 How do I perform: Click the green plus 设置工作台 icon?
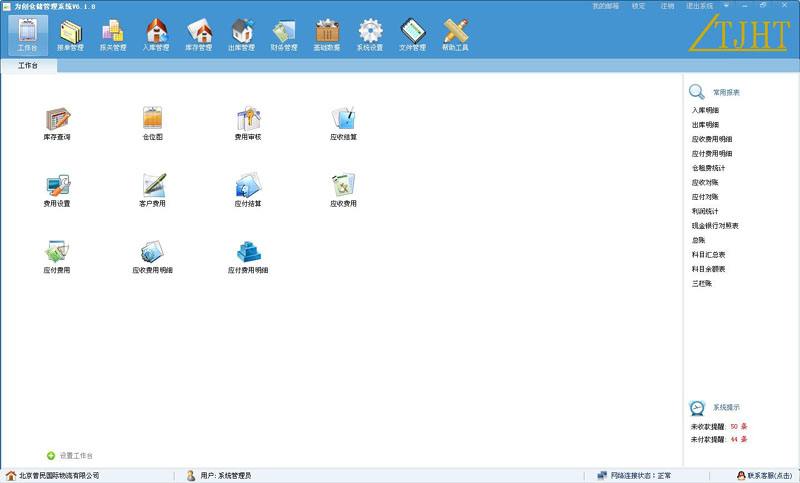click(51, 455)
